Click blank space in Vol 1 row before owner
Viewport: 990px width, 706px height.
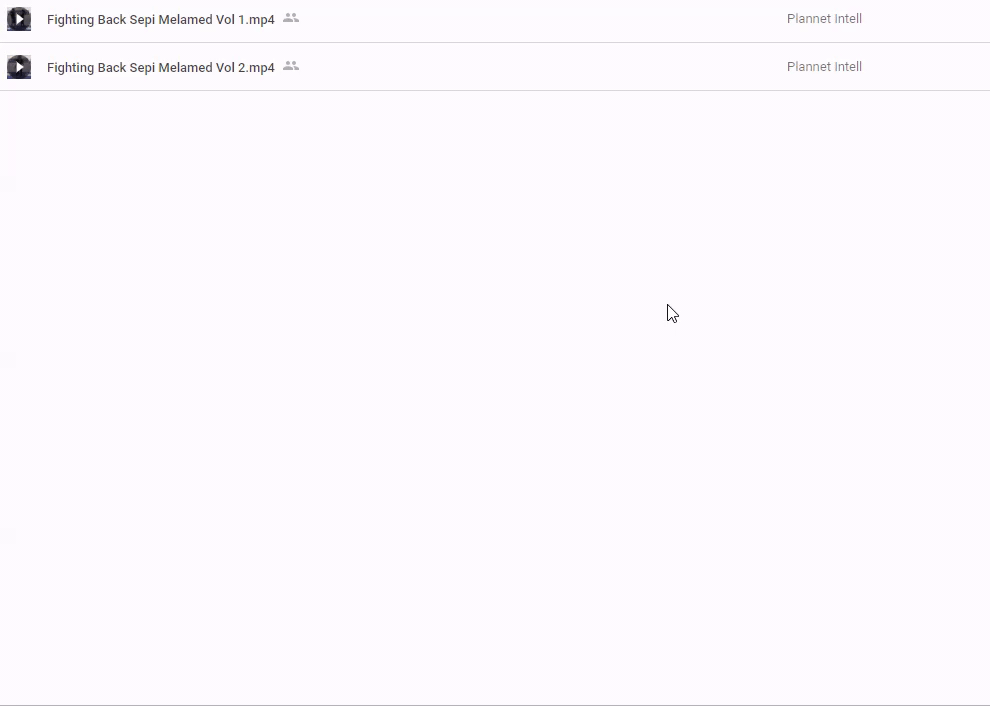click(x=543, y=19)
